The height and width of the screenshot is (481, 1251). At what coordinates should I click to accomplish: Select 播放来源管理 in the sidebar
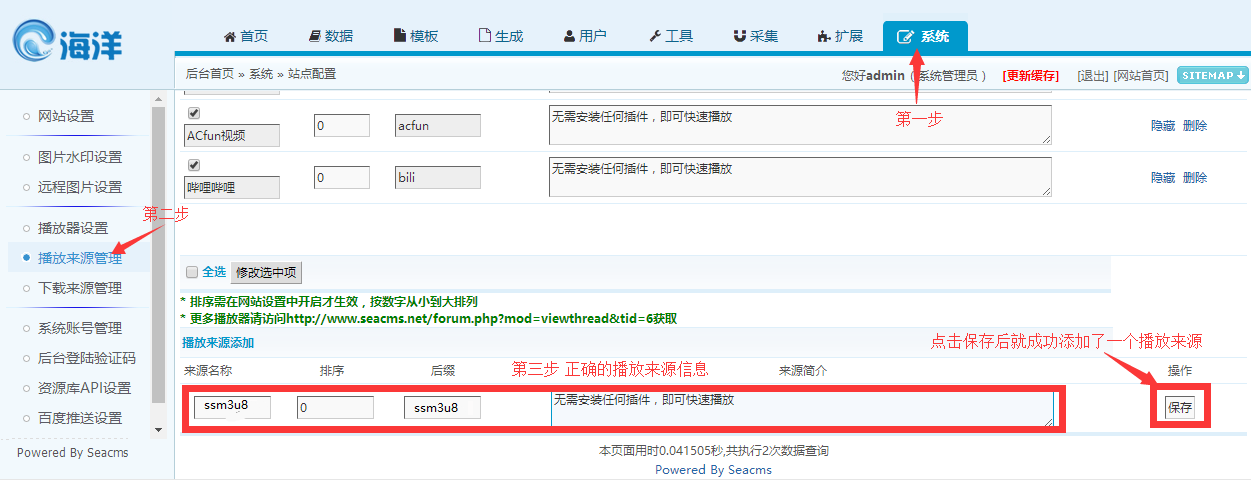click(x=80, y=258)
